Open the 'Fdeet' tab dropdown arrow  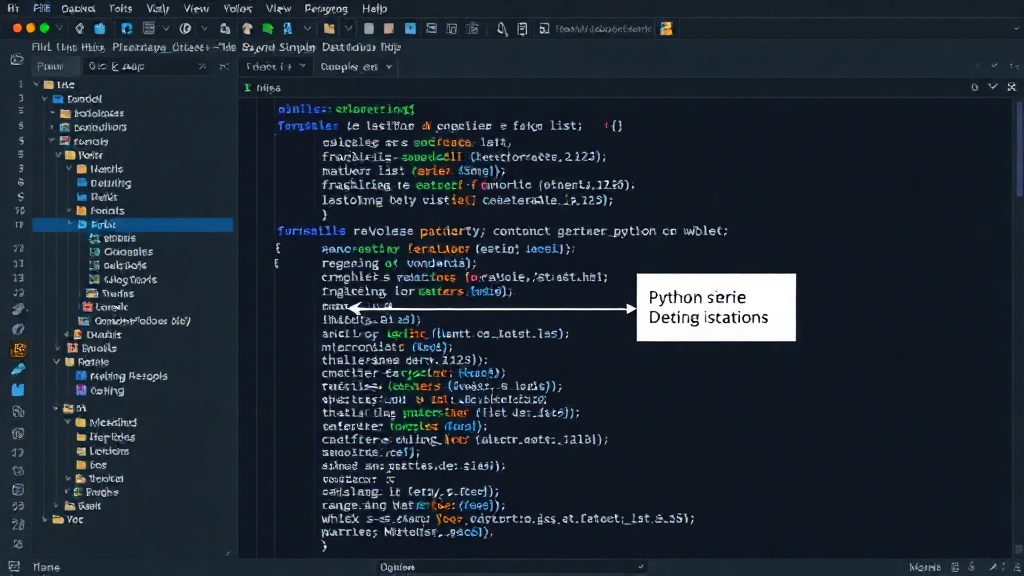tap(302, 67)
